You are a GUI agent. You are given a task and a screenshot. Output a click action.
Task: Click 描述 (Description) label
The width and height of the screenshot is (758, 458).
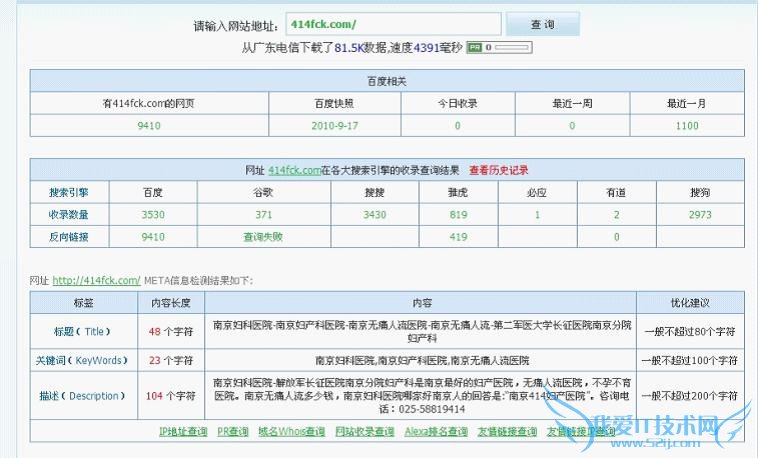pyautogui.click(x=82, y=396)
